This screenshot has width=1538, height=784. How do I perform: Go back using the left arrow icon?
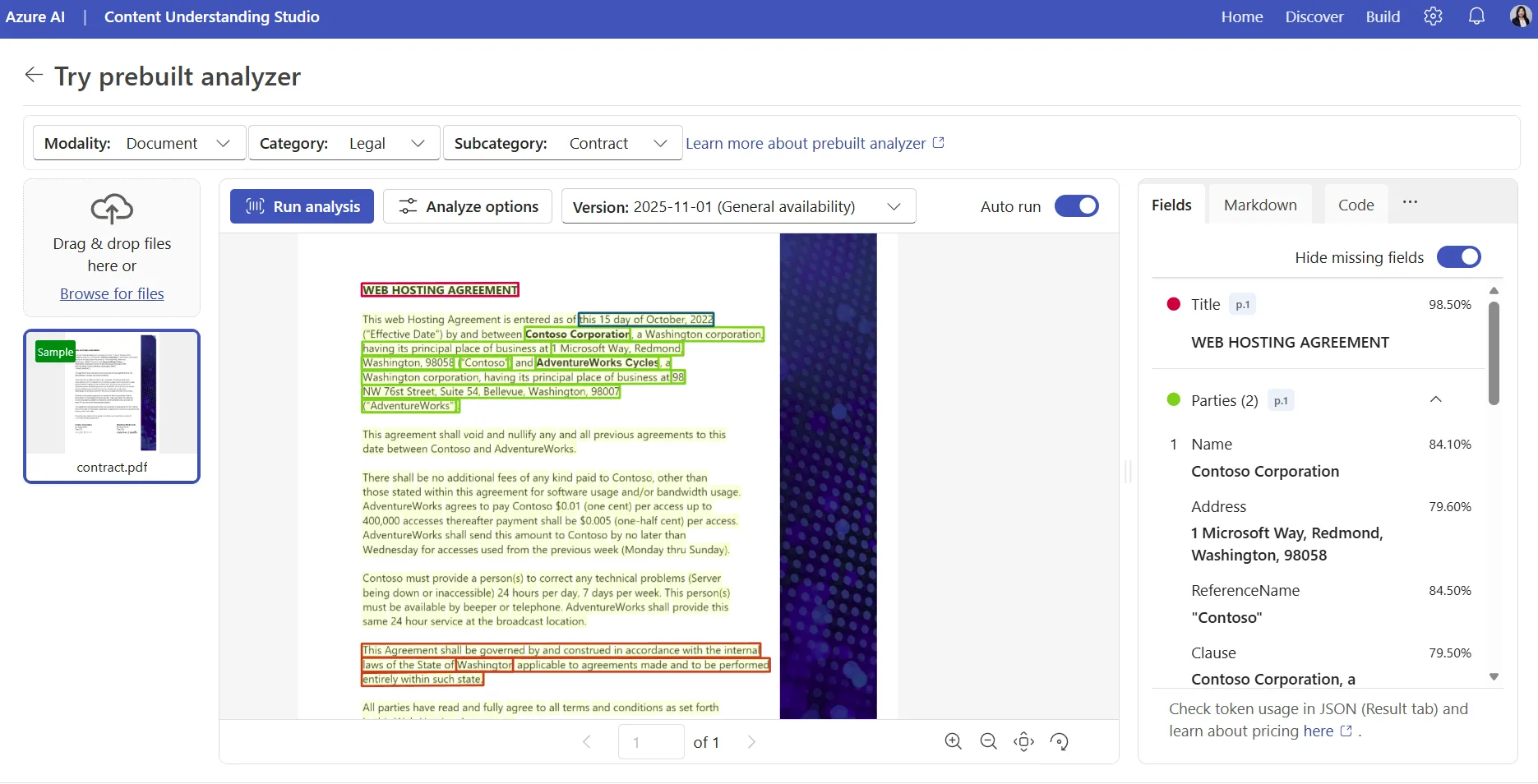[x=34, y=75]
